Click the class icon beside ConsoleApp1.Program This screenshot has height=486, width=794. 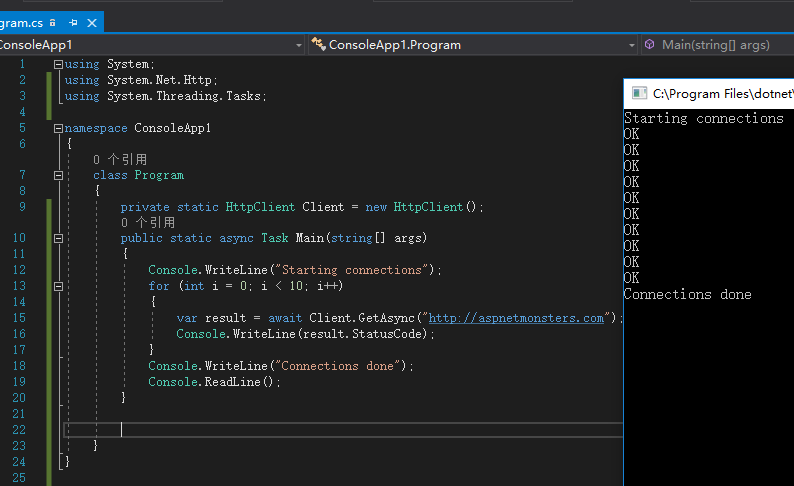click(319, 45)
